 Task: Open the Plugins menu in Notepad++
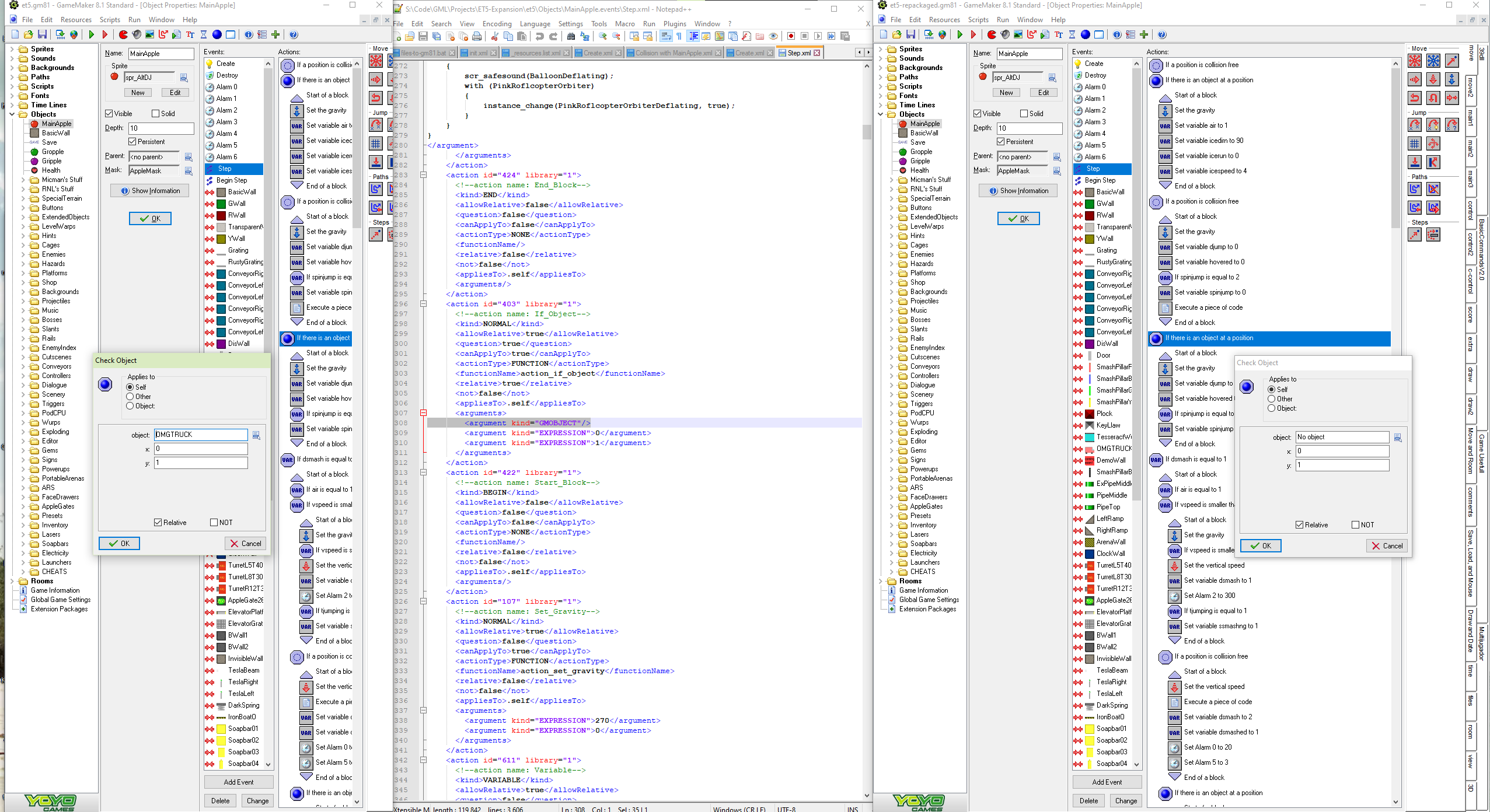point(675,23)
